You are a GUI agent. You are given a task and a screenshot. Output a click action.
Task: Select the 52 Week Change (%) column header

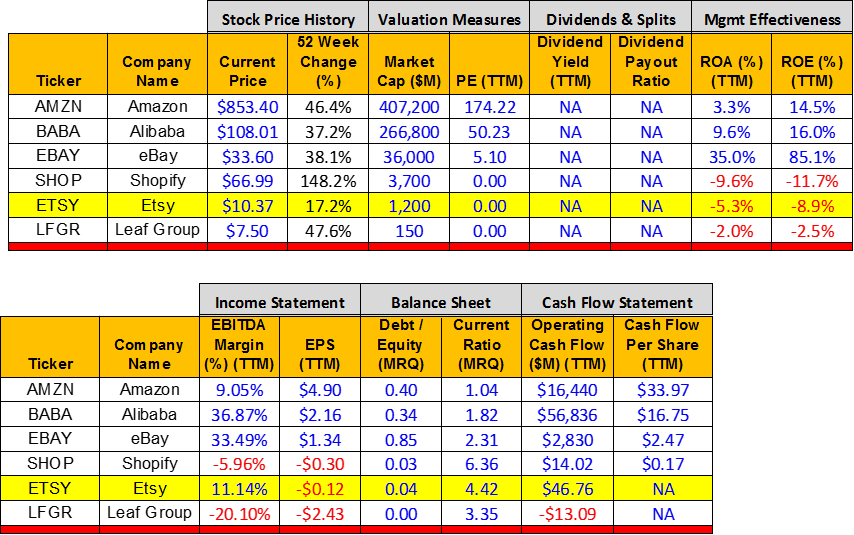(x=328, y=62)
